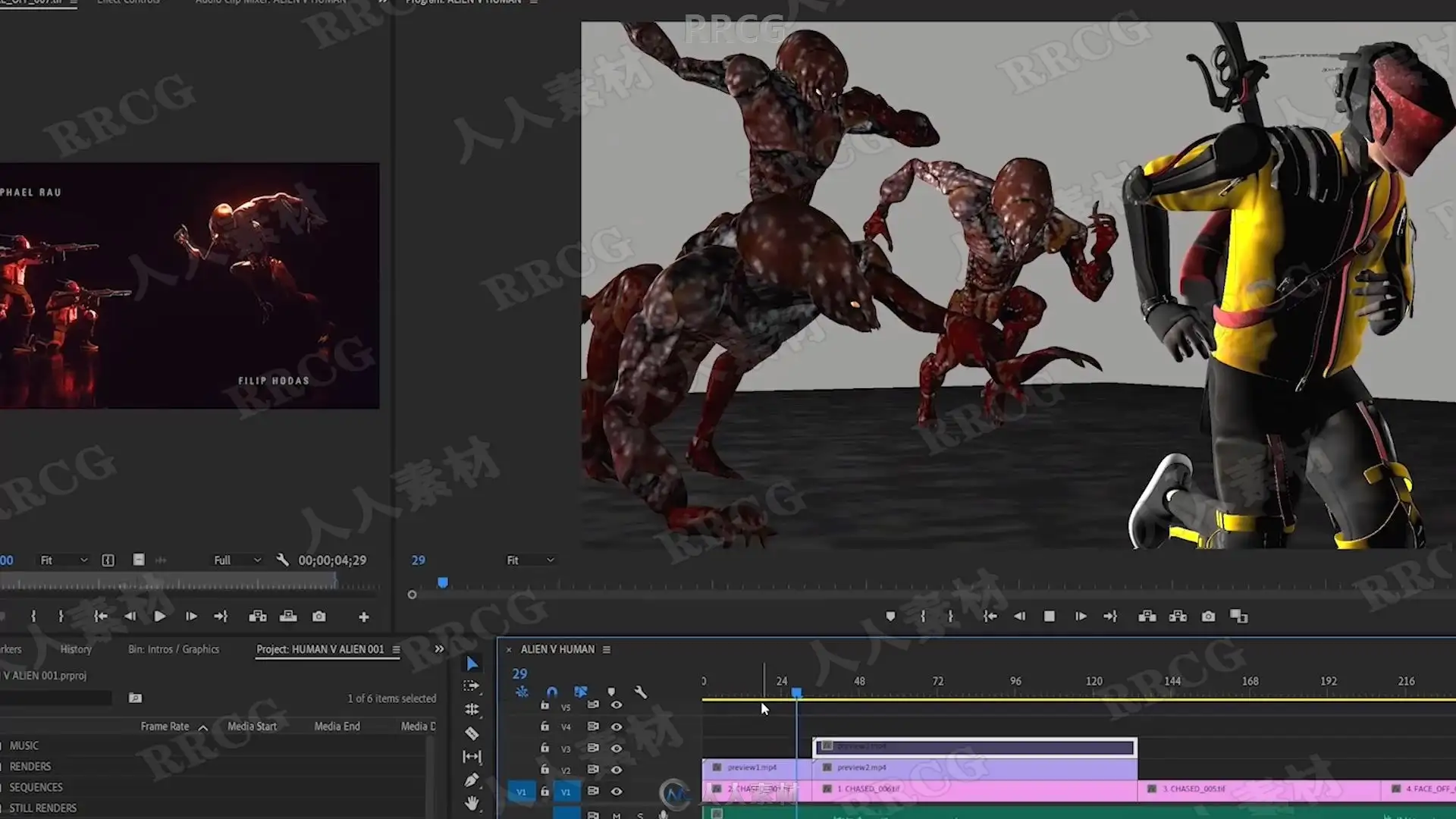1456x819 pixels.
Task: Go to In point in Program monitor
Action: (990, 617)
